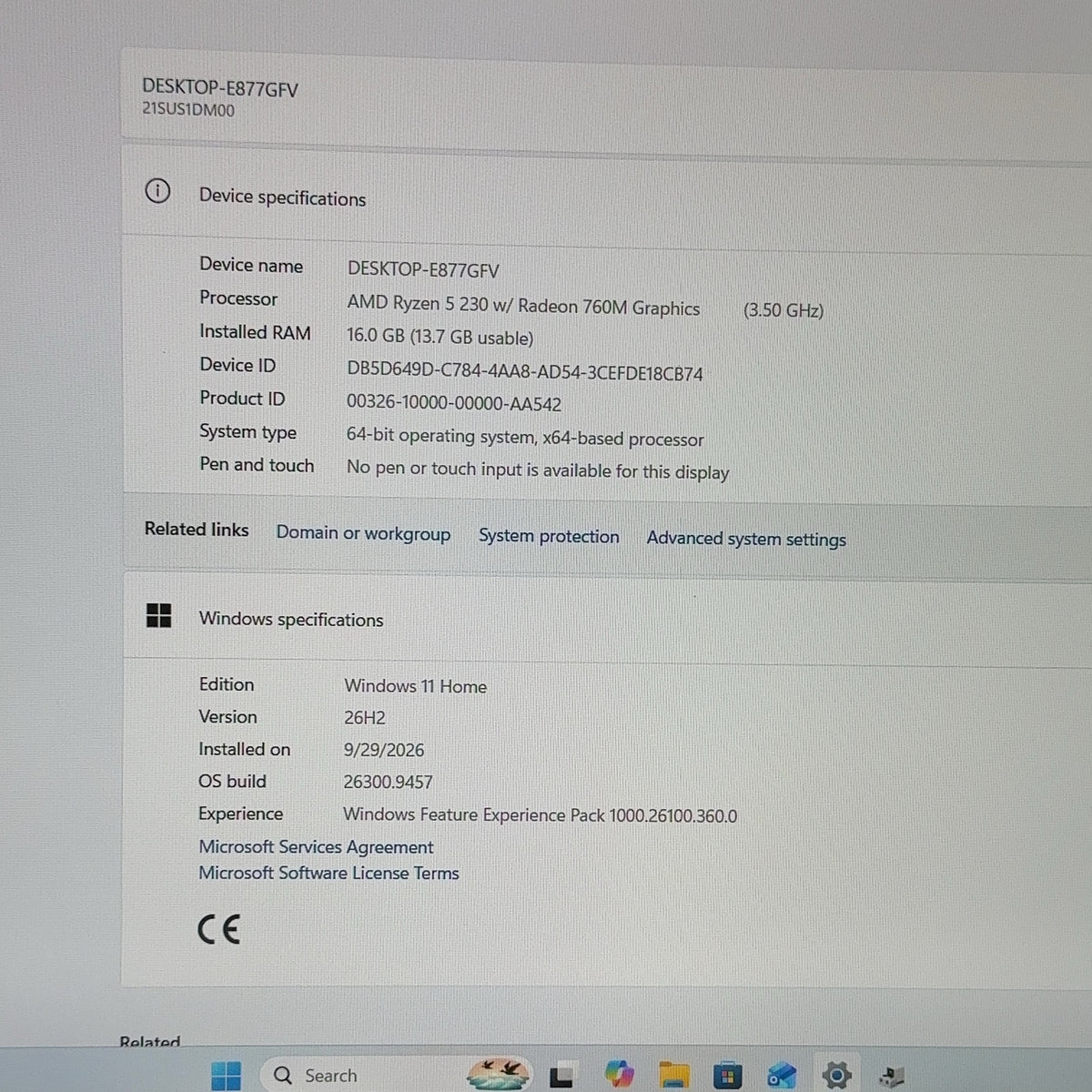This screenshot has height=1092, width=1092.
Task: Click the Windows 11 Home edition value
Action: pyautogui.click(x=415, y=686)
